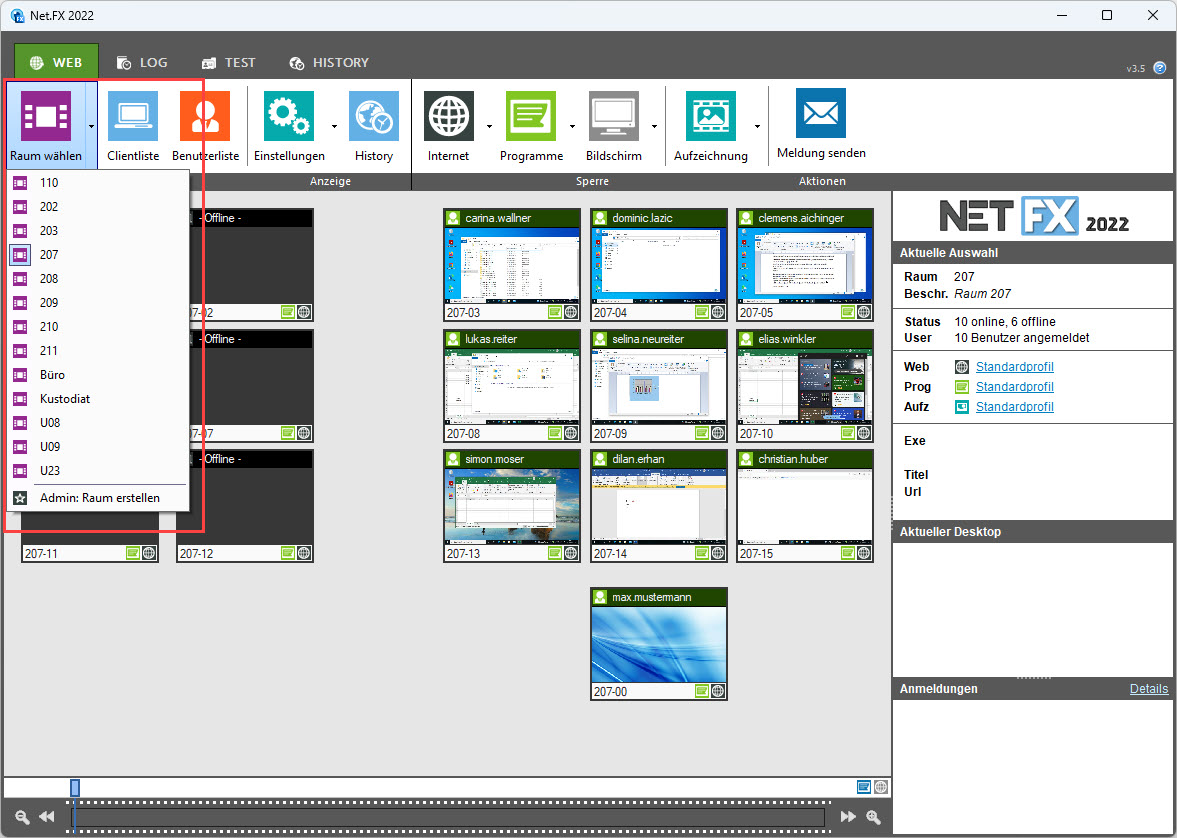The height and width of the screenshot is (838, 1177).
Task: Click the green icon next to Prog profile
Action: 962,387
